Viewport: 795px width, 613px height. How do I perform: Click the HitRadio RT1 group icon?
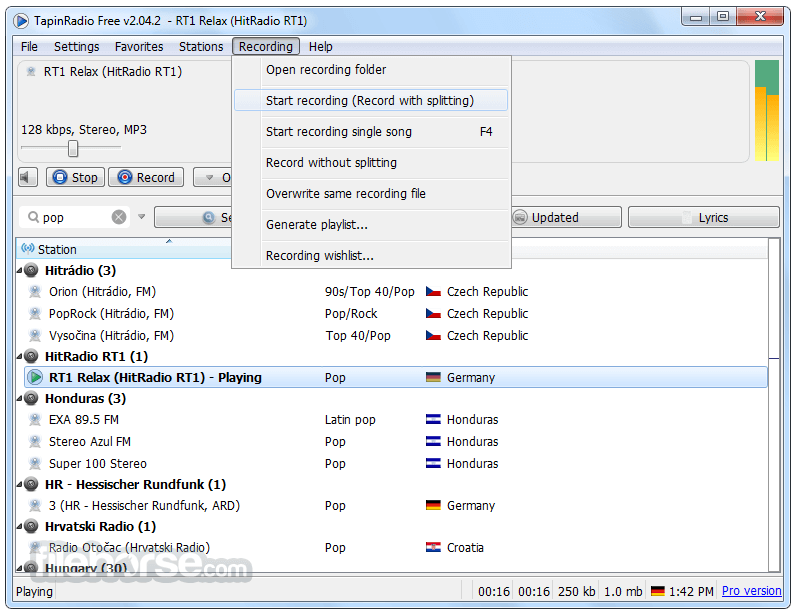click(x=31, y=356)
